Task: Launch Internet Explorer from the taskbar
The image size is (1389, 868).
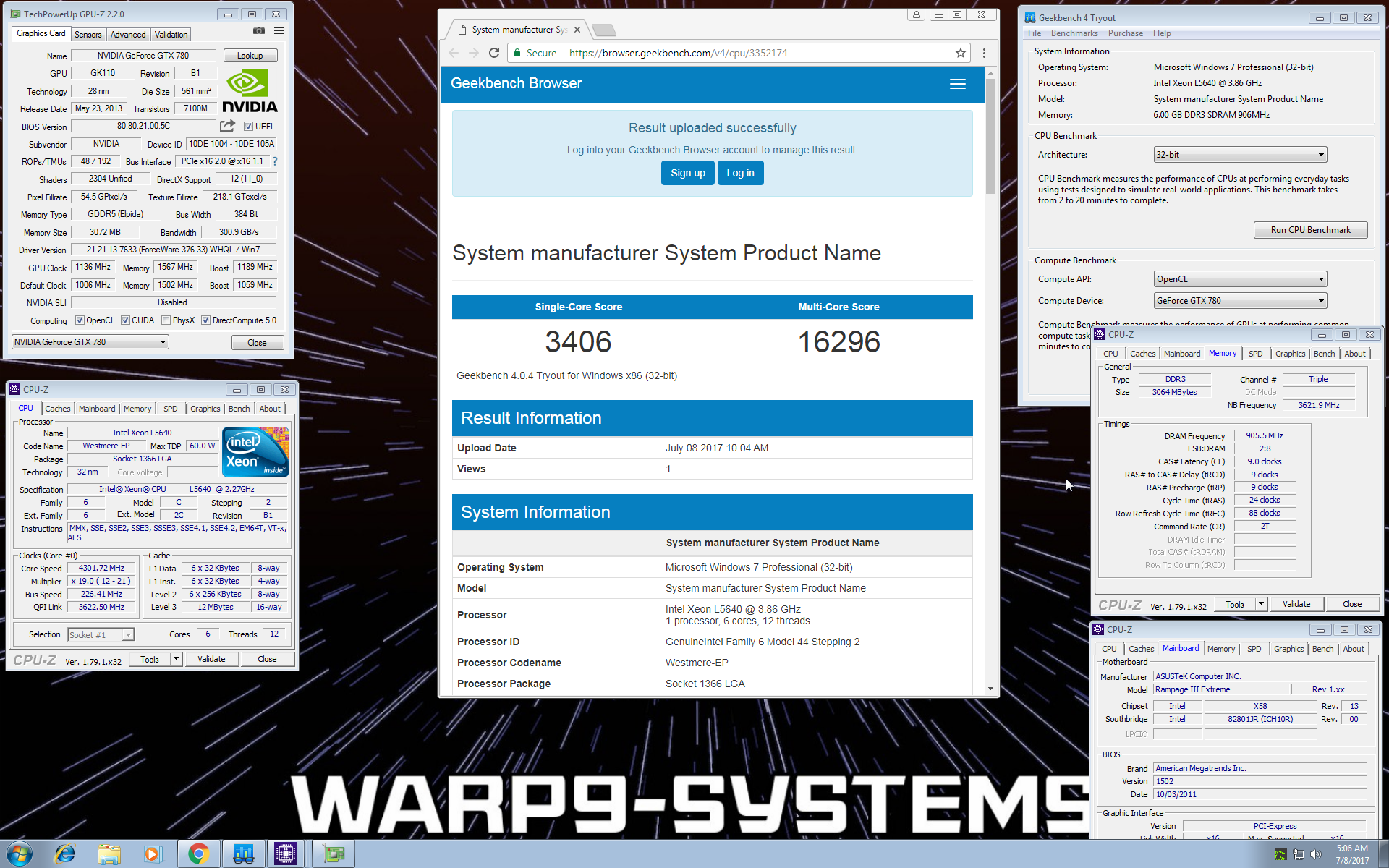Action: 65,854
